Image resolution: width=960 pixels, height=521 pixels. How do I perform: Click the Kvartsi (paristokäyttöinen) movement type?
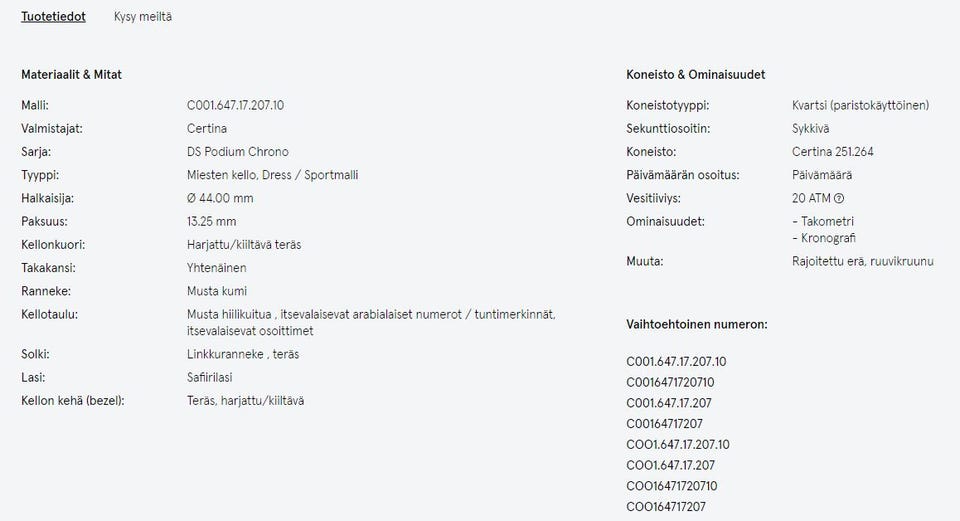[x=860, y=105]
